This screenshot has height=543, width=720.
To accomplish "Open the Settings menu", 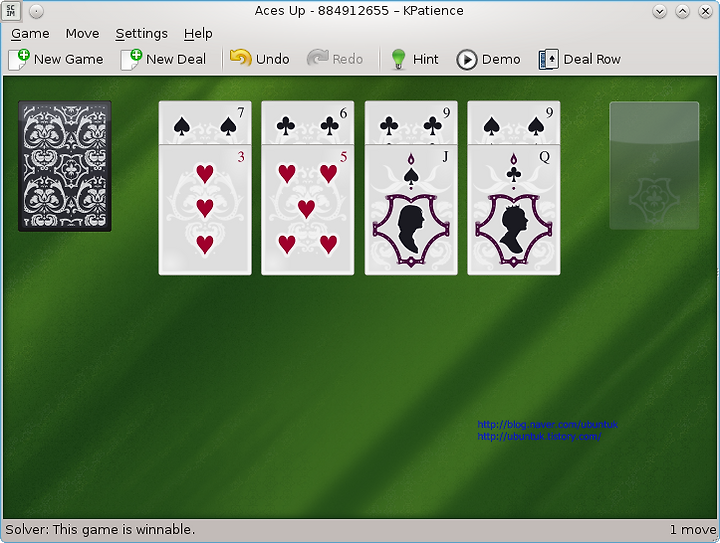I will tap(141, 34).
